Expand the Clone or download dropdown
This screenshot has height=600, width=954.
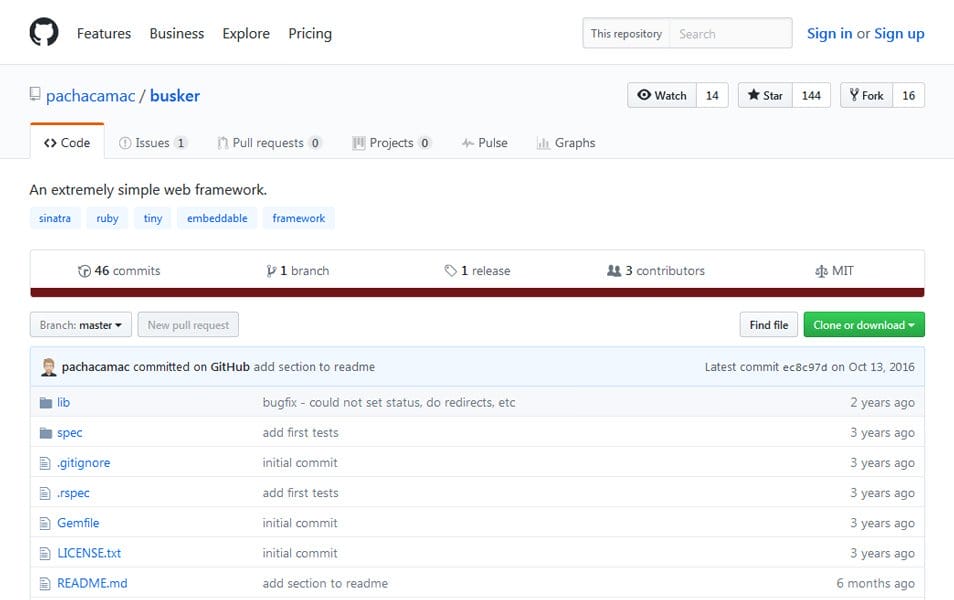864,325
